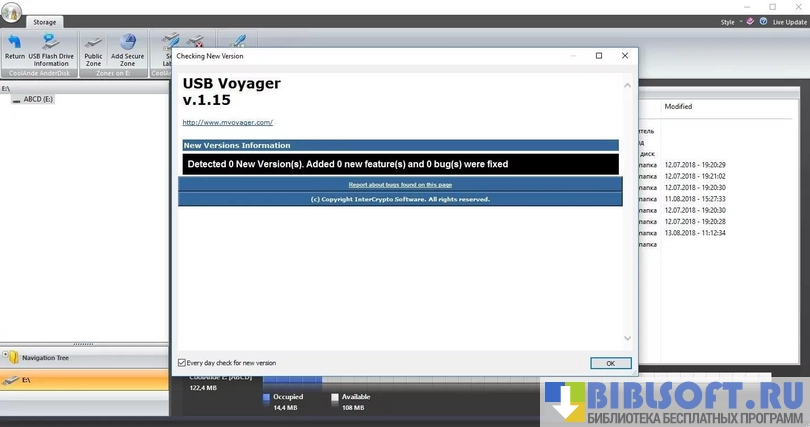The image size is (810, 427).
Task: Toggle Every day check for new version
Action: [181, 363]
